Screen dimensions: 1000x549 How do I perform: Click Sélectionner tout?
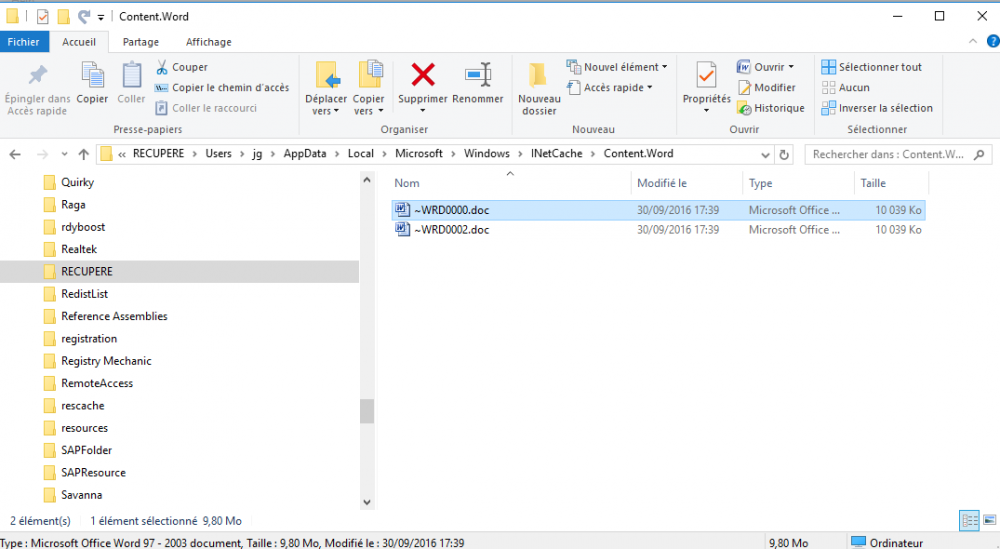(871, 67)
